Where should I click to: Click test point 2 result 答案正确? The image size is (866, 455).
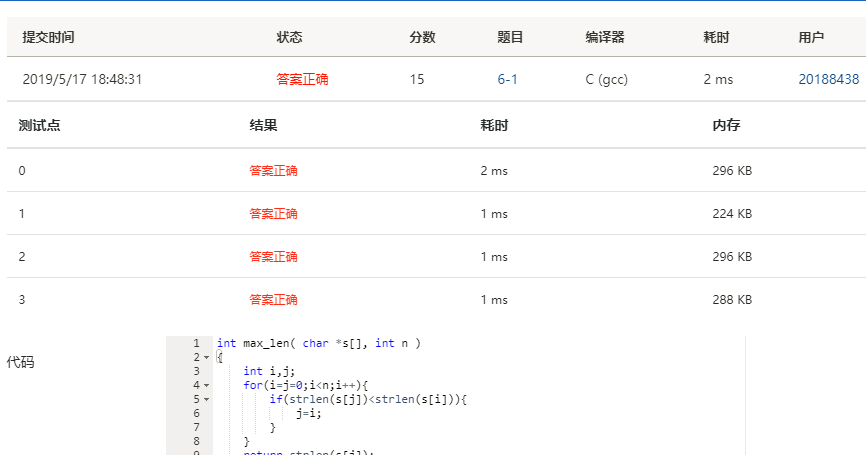[x=273, y=257]
